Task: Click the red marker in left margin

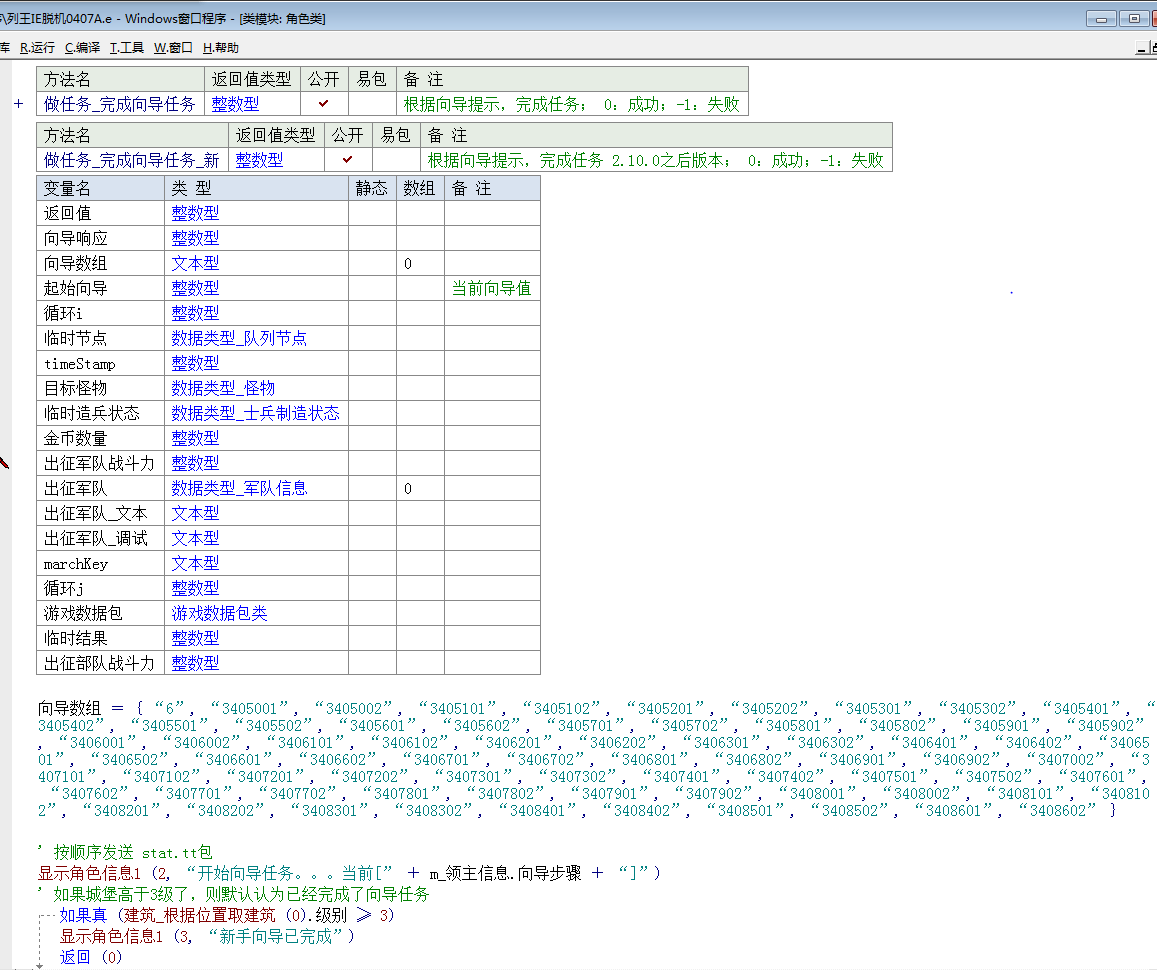Action: [x=3, y=462]
